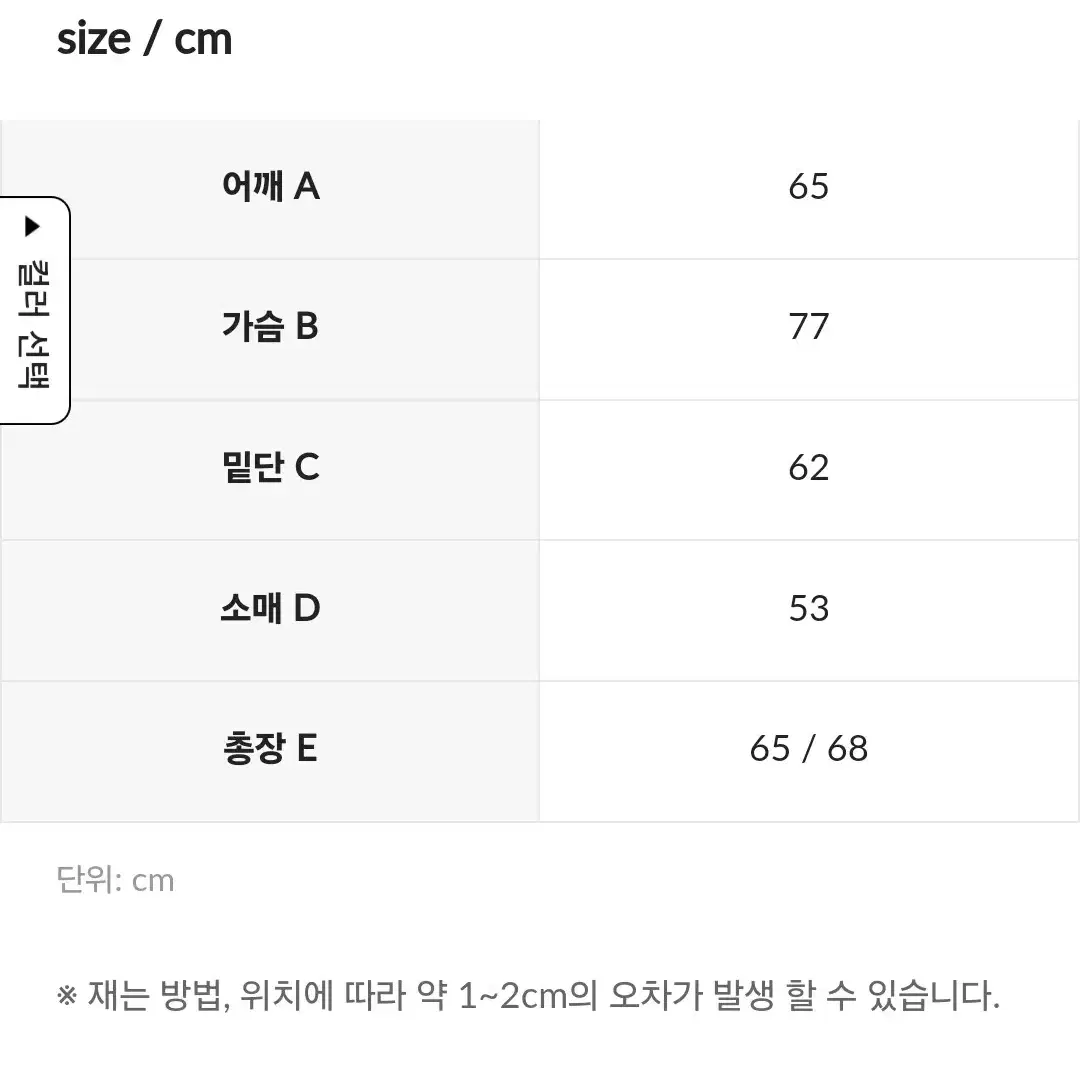This screenshot has width=1080, height=1080.
Task: Select the 총장 E row label
Action: coord(270,749)
